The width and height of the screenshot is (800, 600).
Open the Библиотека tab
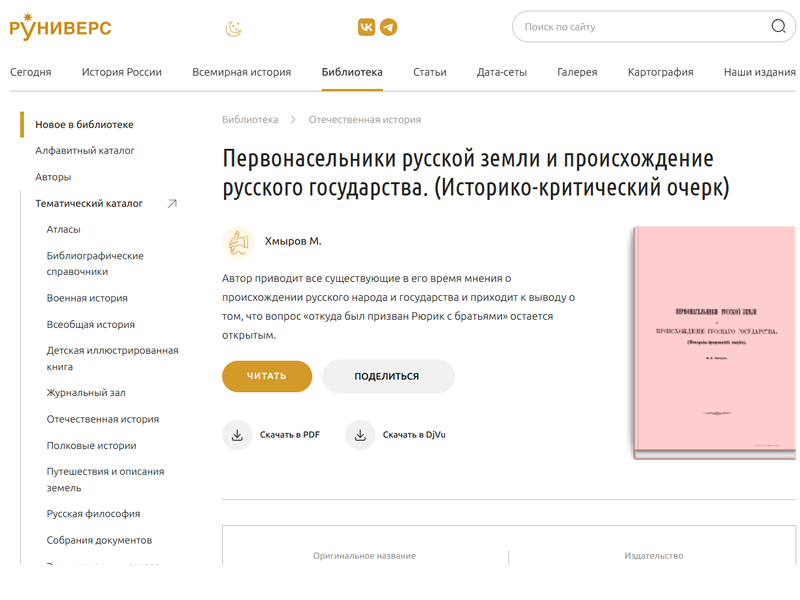(352, 72)
